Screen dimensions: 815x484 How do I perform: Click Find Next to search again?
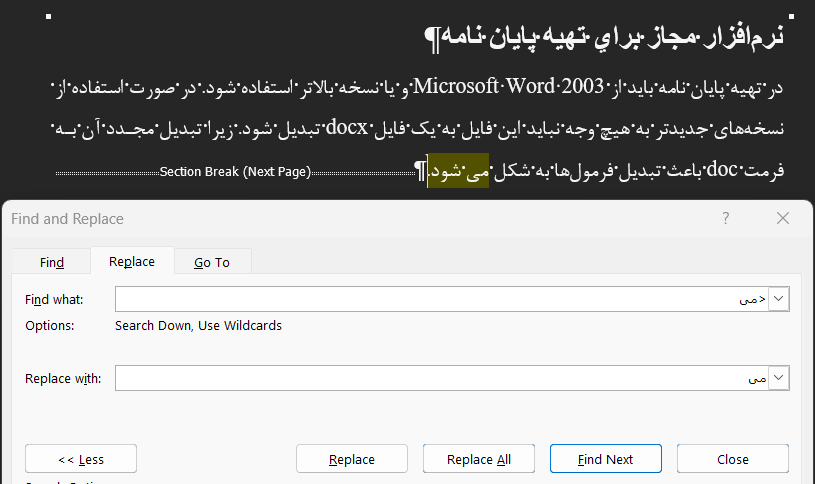coord(605,459)
